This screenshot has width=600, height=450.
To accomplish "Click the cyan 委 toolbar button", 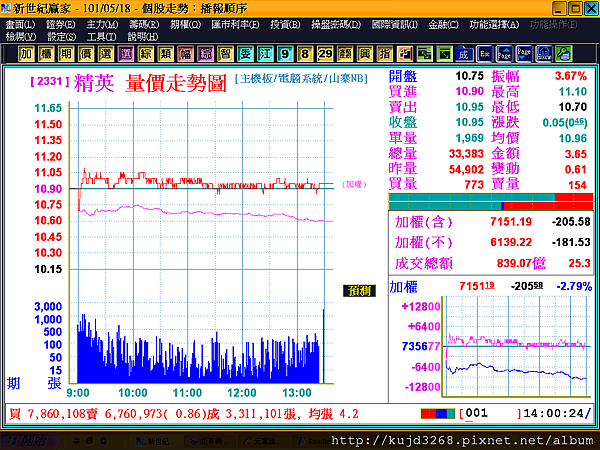I will click(245, 54).
